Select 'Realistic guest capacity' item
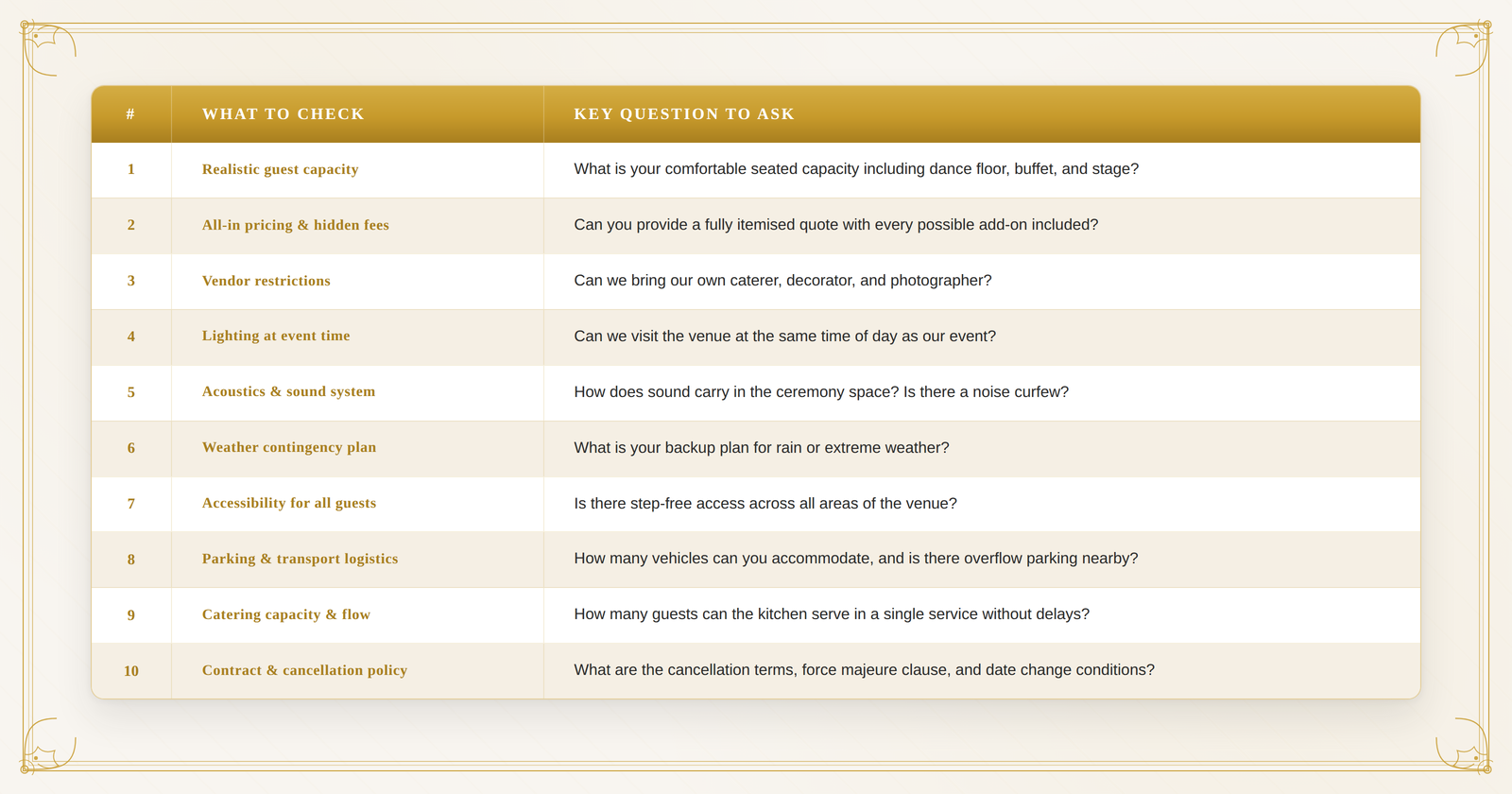The width and height of the screenshot is (1512, 794). click(280, 169)
